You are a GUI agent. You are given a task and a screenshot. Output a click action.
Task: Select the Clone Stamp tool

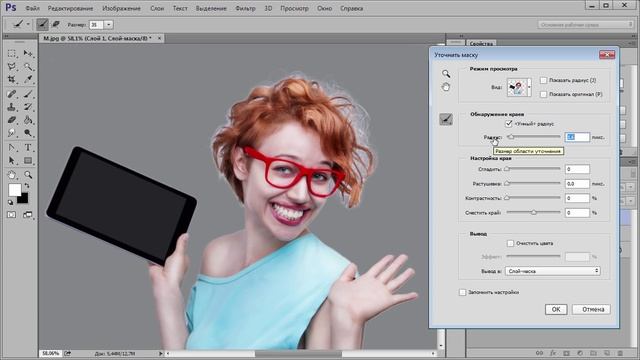coord(11,107)
